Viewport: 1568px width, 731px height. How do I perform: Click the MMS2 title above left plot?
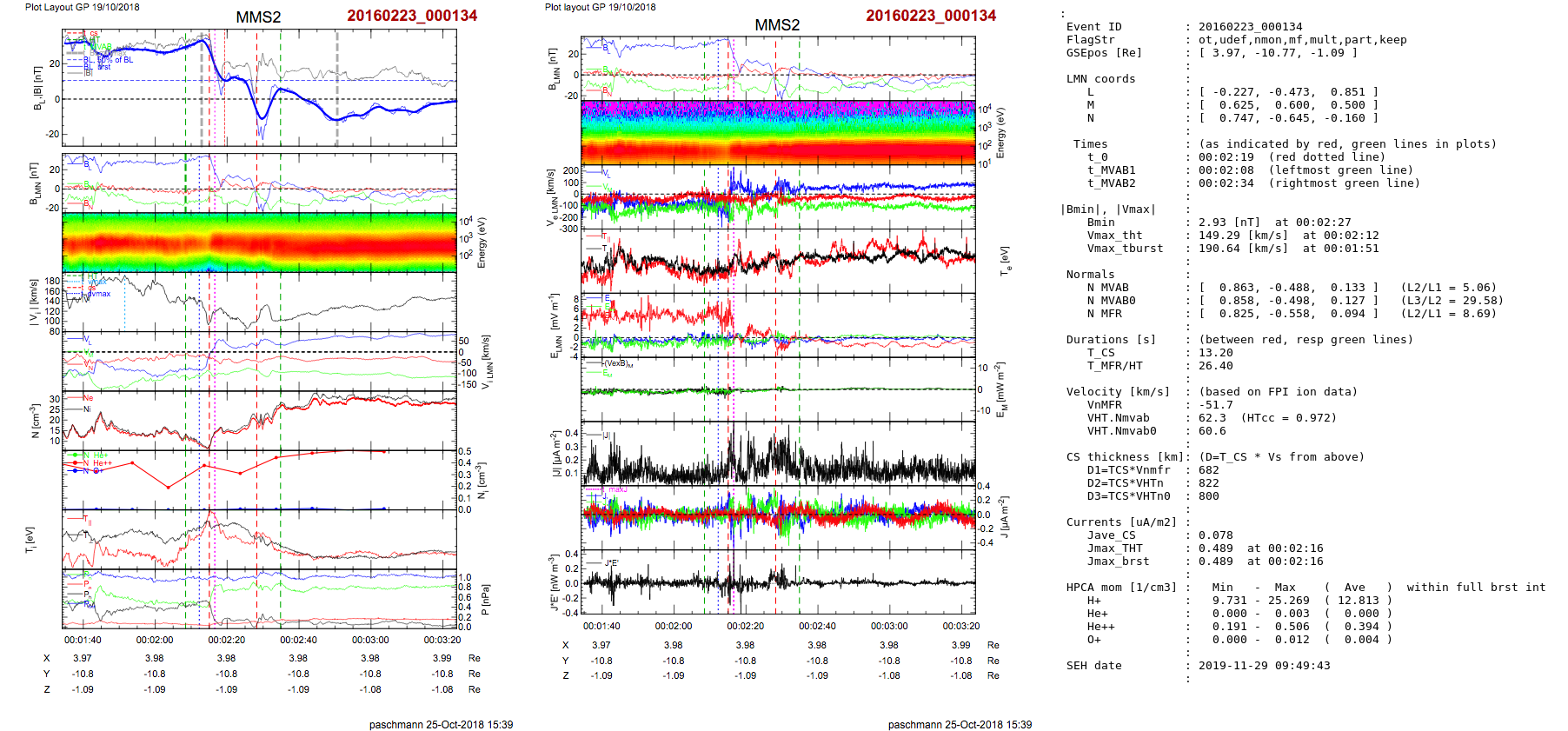coord(258,17)
